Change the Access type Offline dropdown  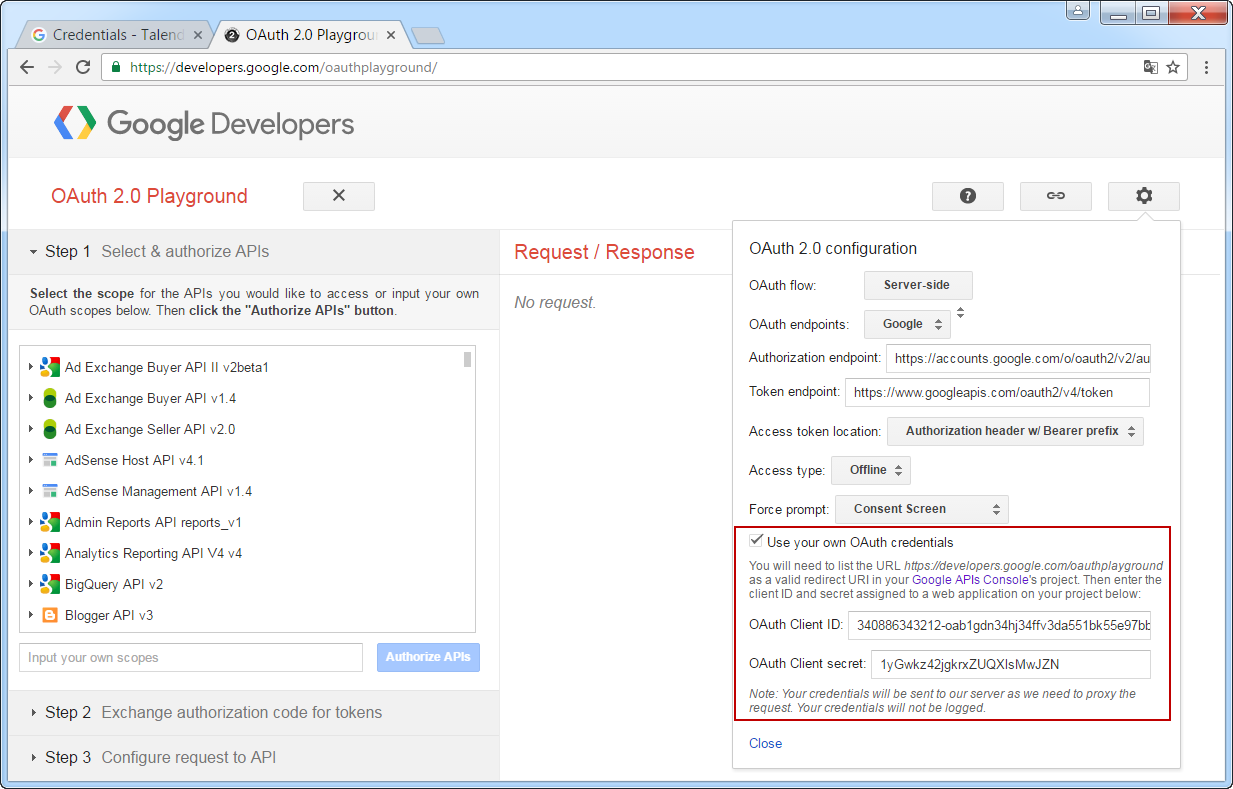click(x=870, y=470)
